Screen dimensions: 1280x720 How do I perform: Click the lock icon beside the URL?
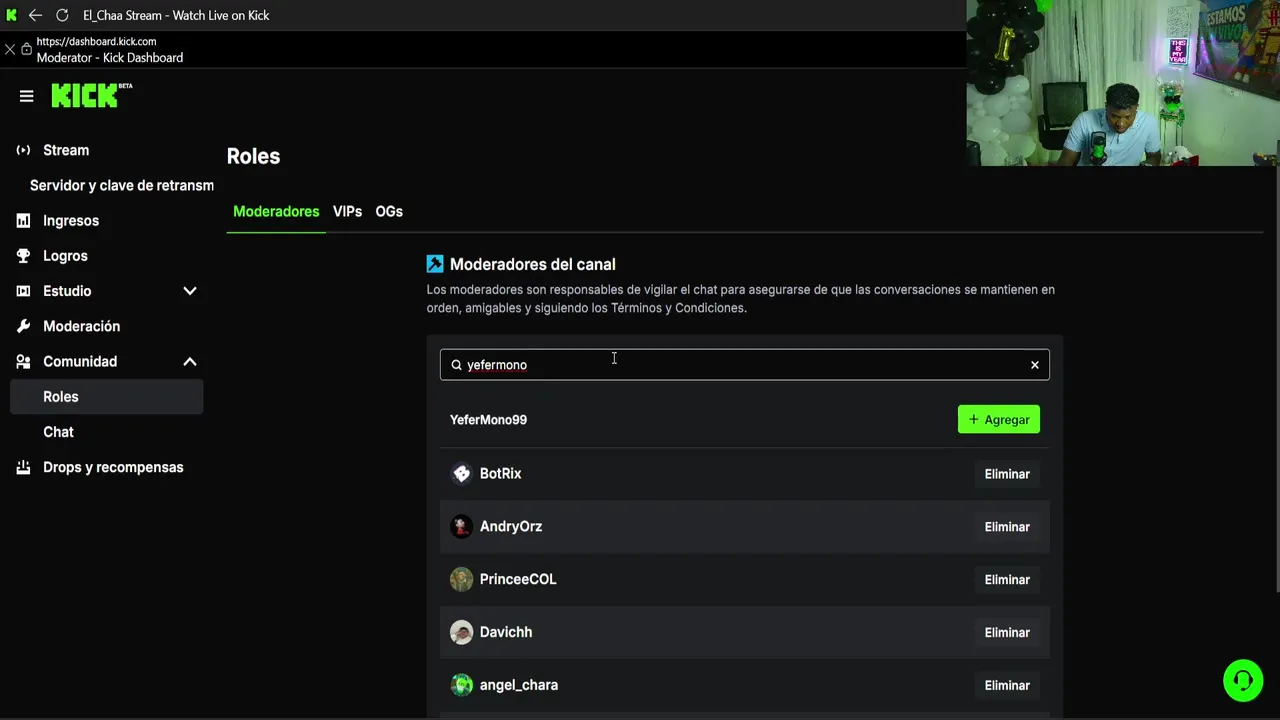point(27,49)
